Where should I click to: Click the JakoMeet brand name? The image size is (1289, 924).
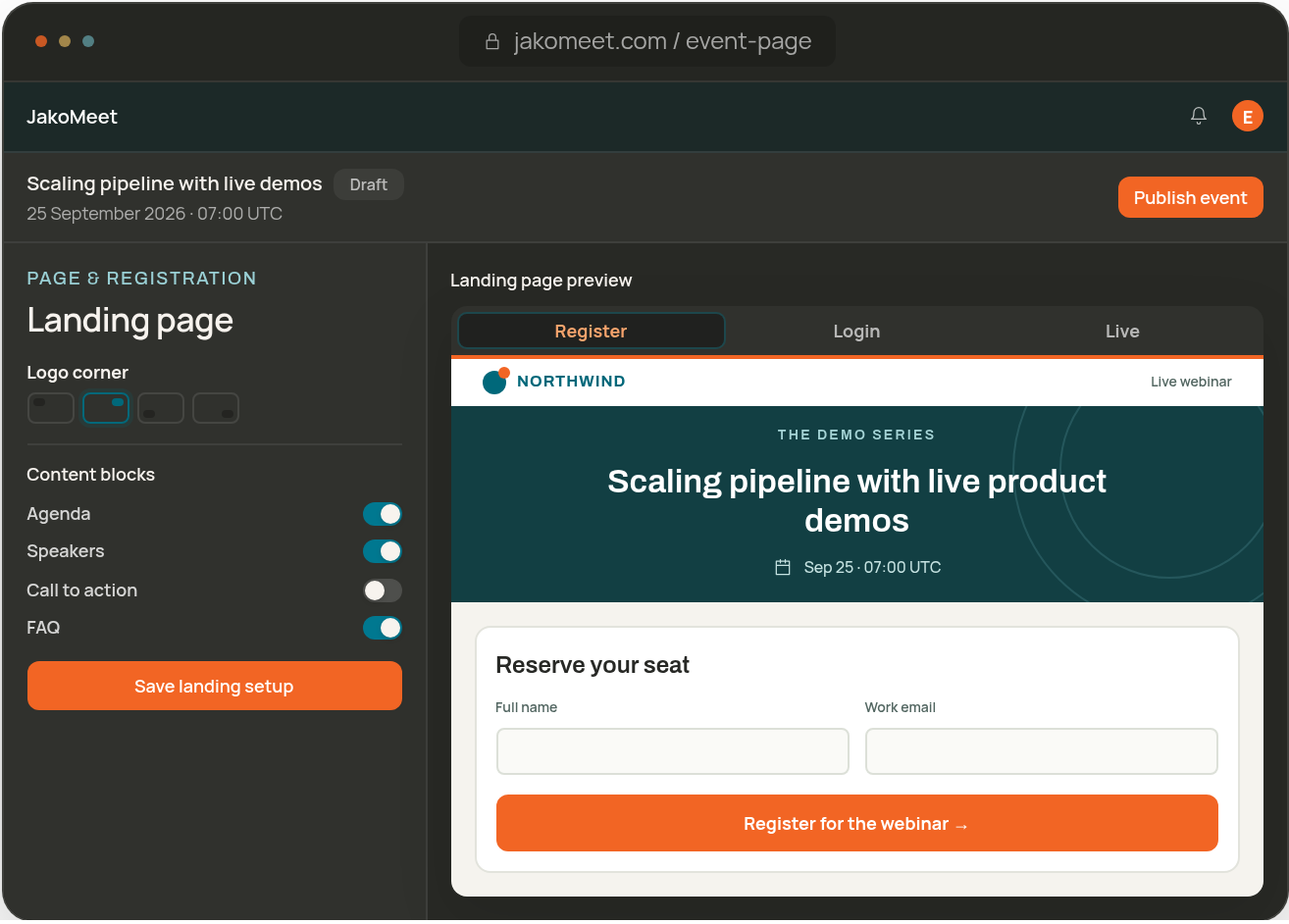click(72, 117)
